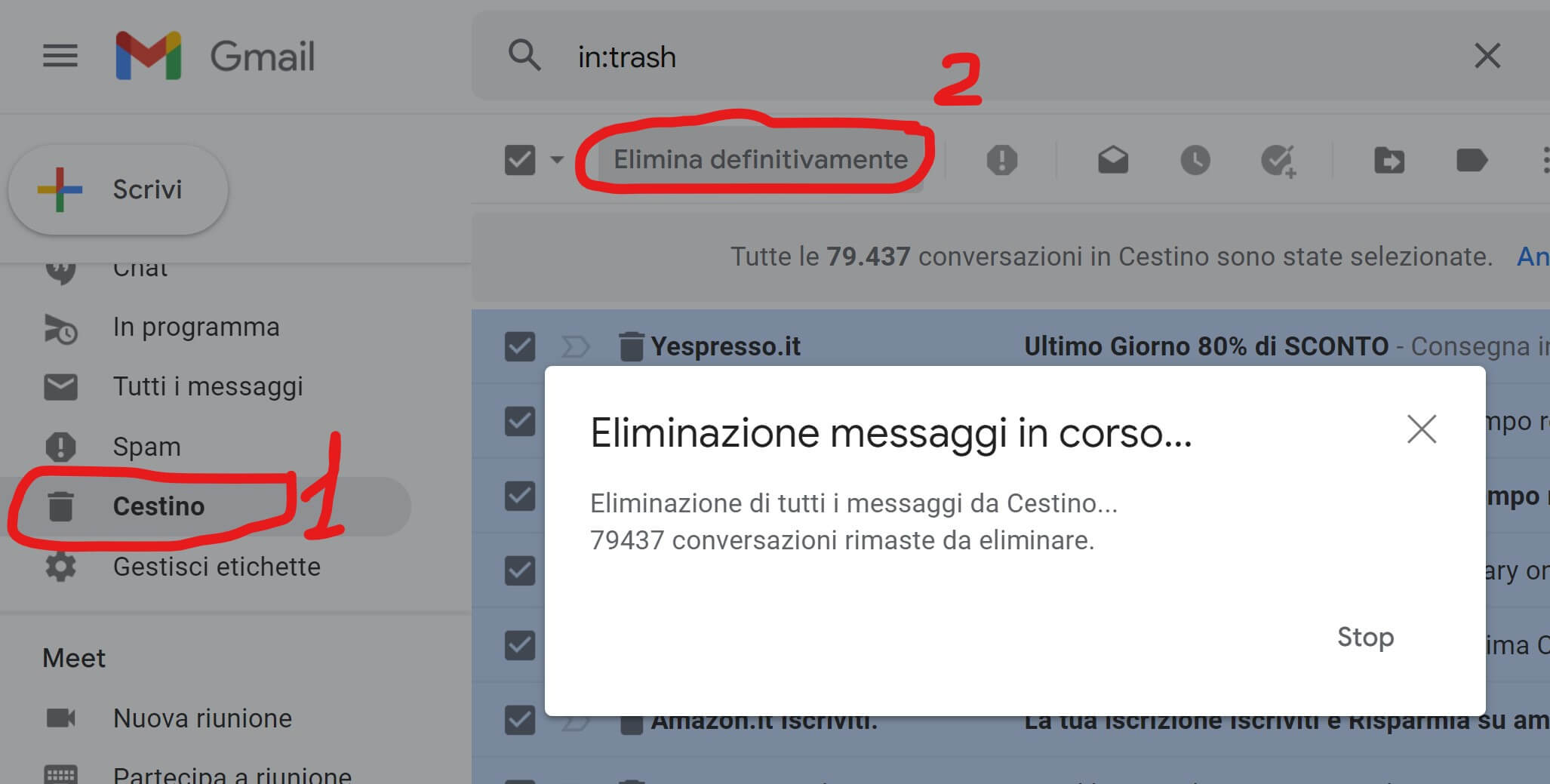Image resolution: width=1550 pixels, height=784 pixels.
Task: Click the report spam icon in toolbar
Action: point(1001,160)
